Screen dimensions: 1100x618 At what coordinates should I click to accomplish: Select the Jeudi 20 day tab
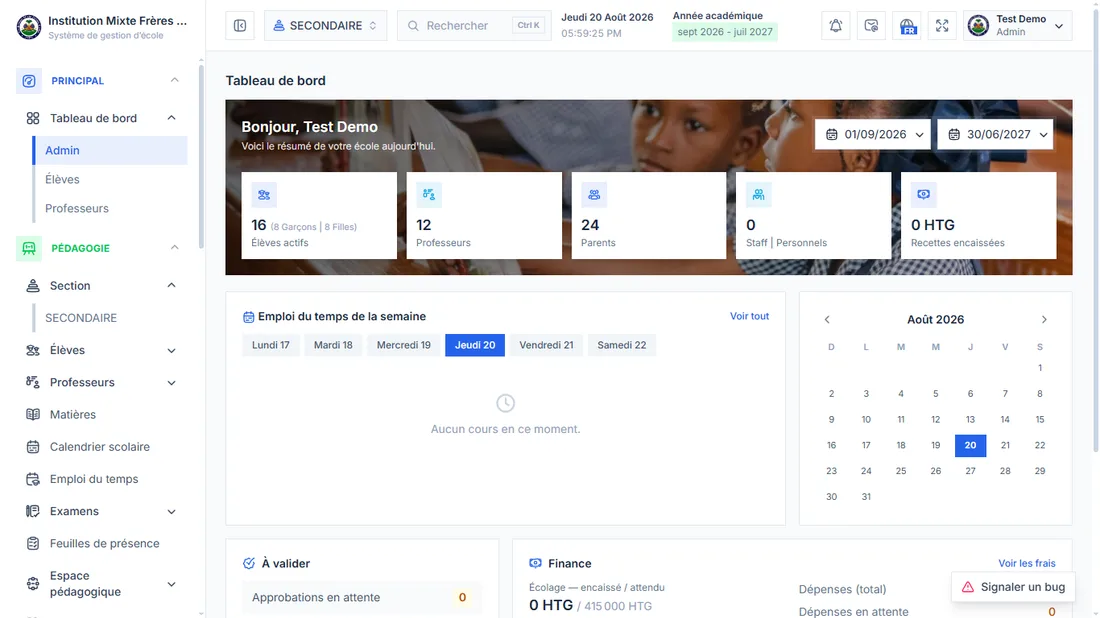475,345
